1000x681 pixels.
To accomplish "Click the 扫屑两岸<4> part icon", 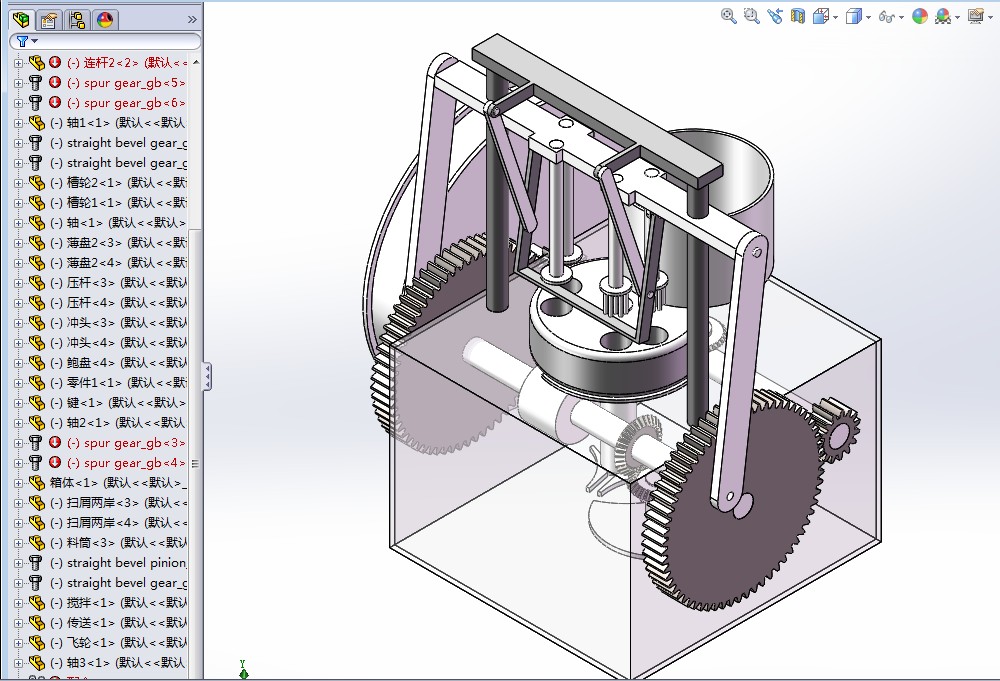I will click(x=37, y=522).
